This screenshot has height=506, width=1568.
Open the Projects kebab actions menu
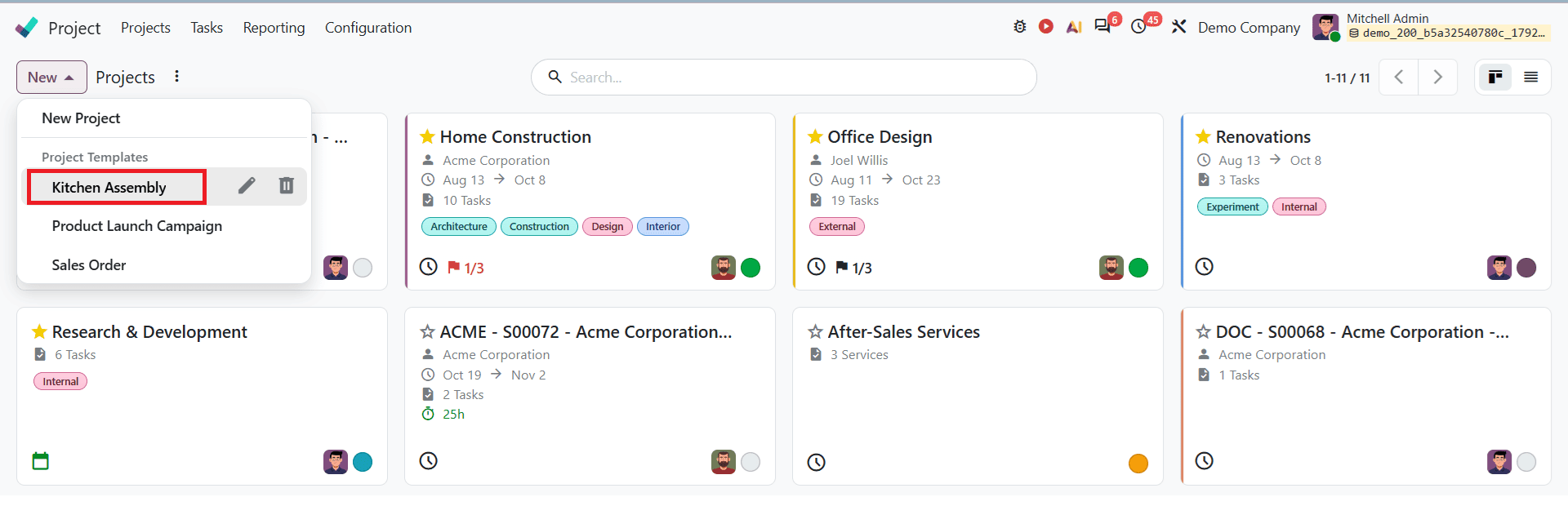coord(176,76)
